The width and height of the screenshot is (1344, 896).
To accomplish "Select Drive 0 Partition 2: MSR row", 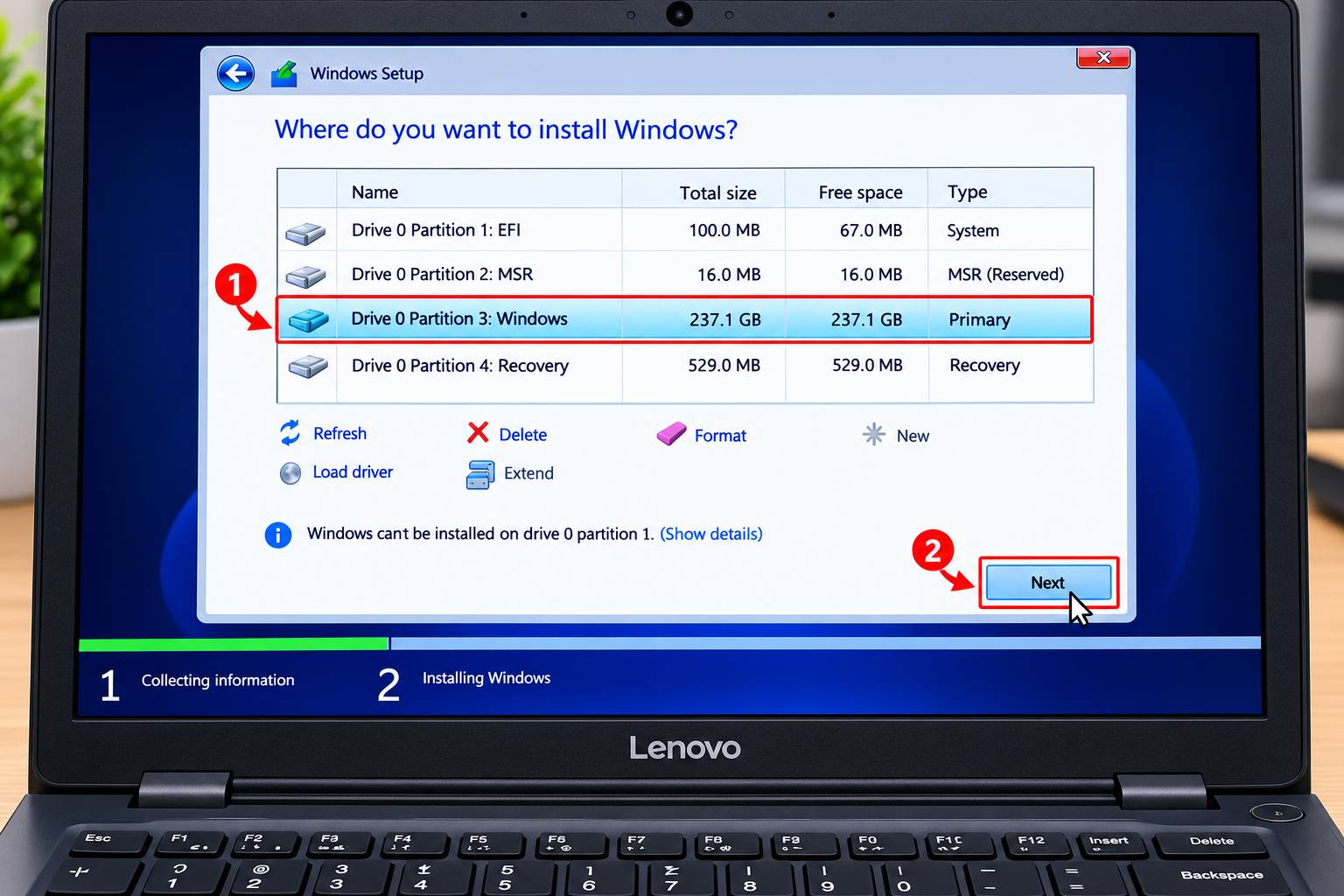I will 685,274.
